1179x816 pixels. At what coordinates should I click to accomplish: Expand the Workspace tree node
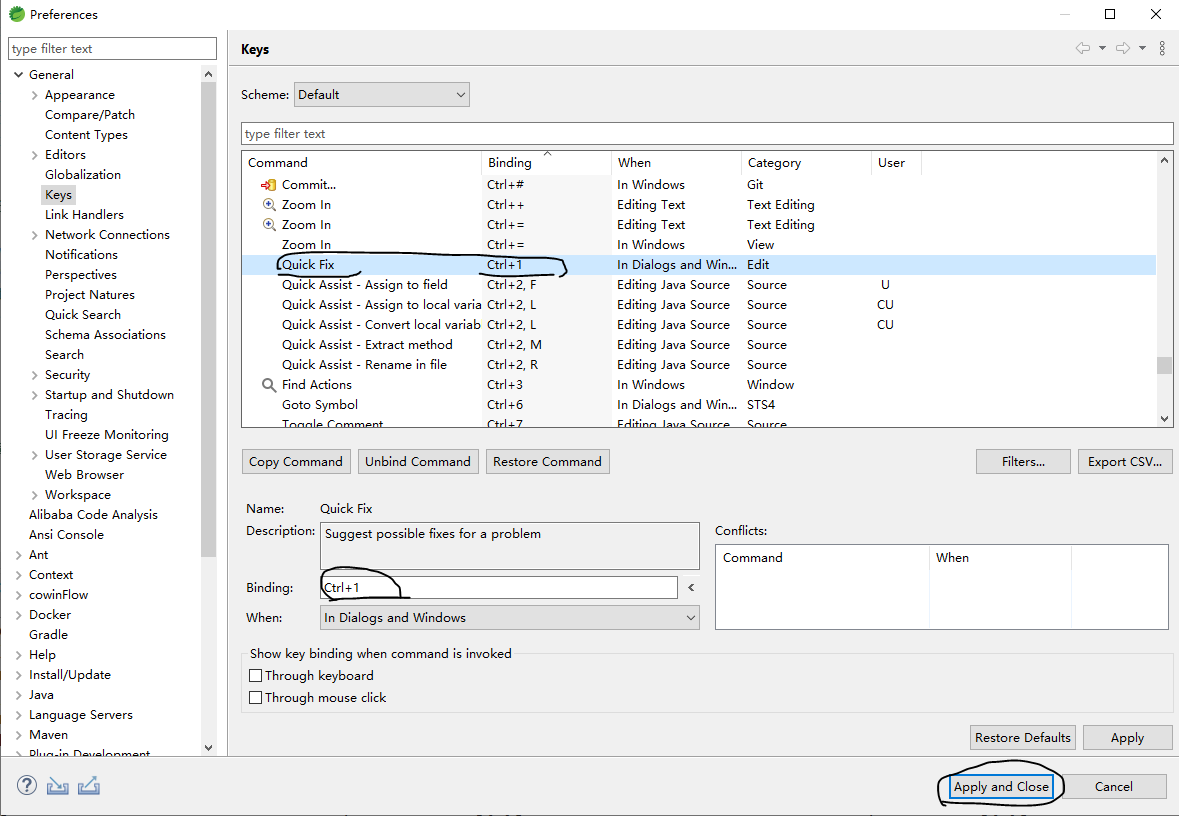[x=35, y=495]
